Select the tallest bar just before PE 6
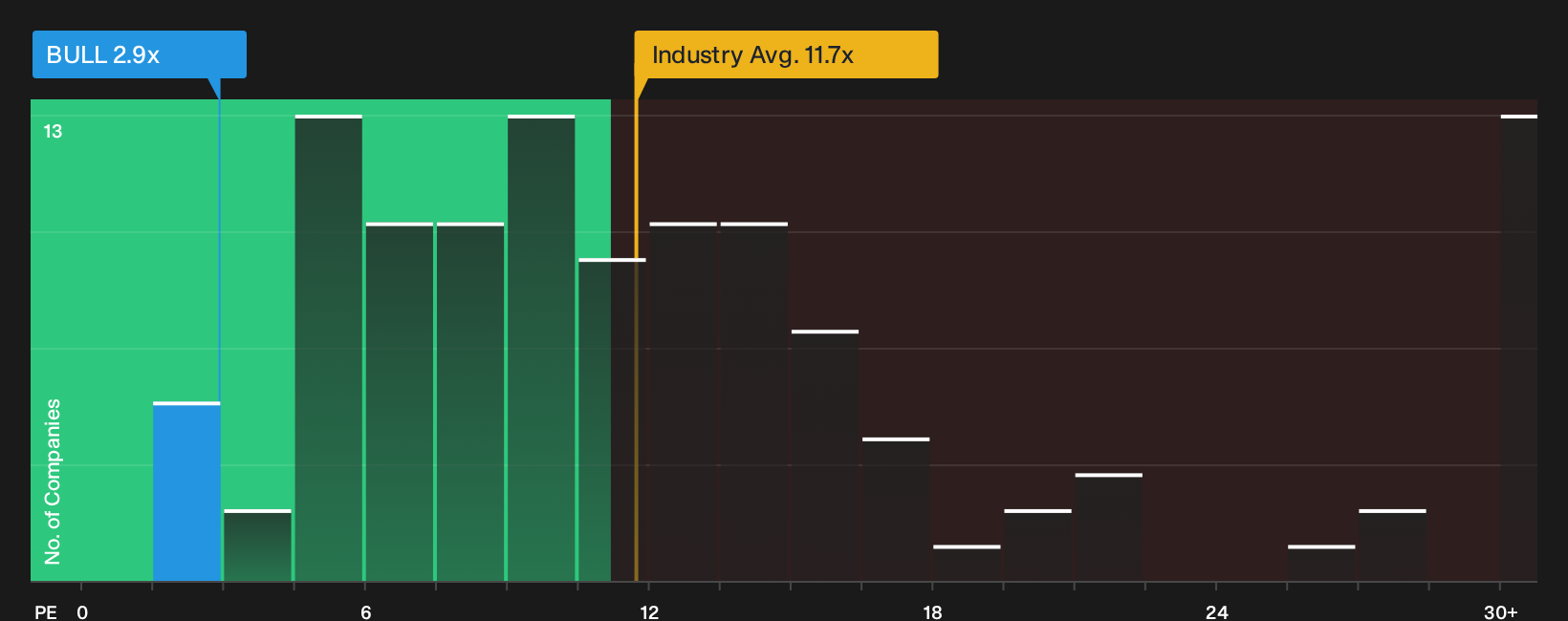The image size is (1568, 621). (329, 349)
